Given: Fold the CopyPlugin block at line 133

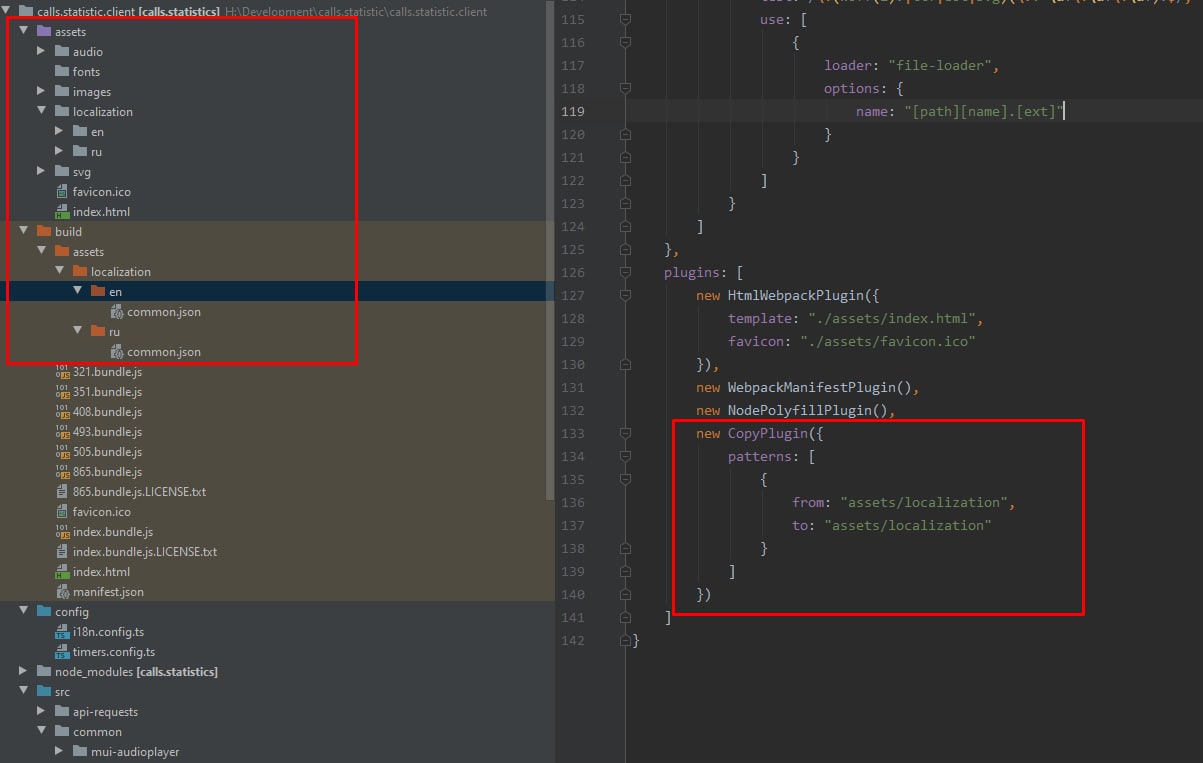Looking at the screenshot, I should tap(625, 433).
